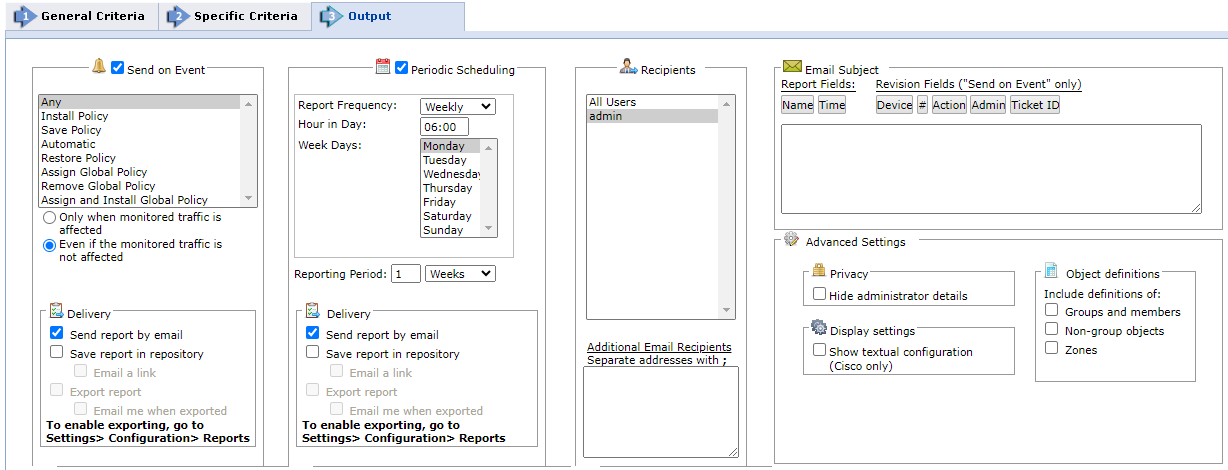Open the Reporting Period Weeks dropdown

point(459,273)
